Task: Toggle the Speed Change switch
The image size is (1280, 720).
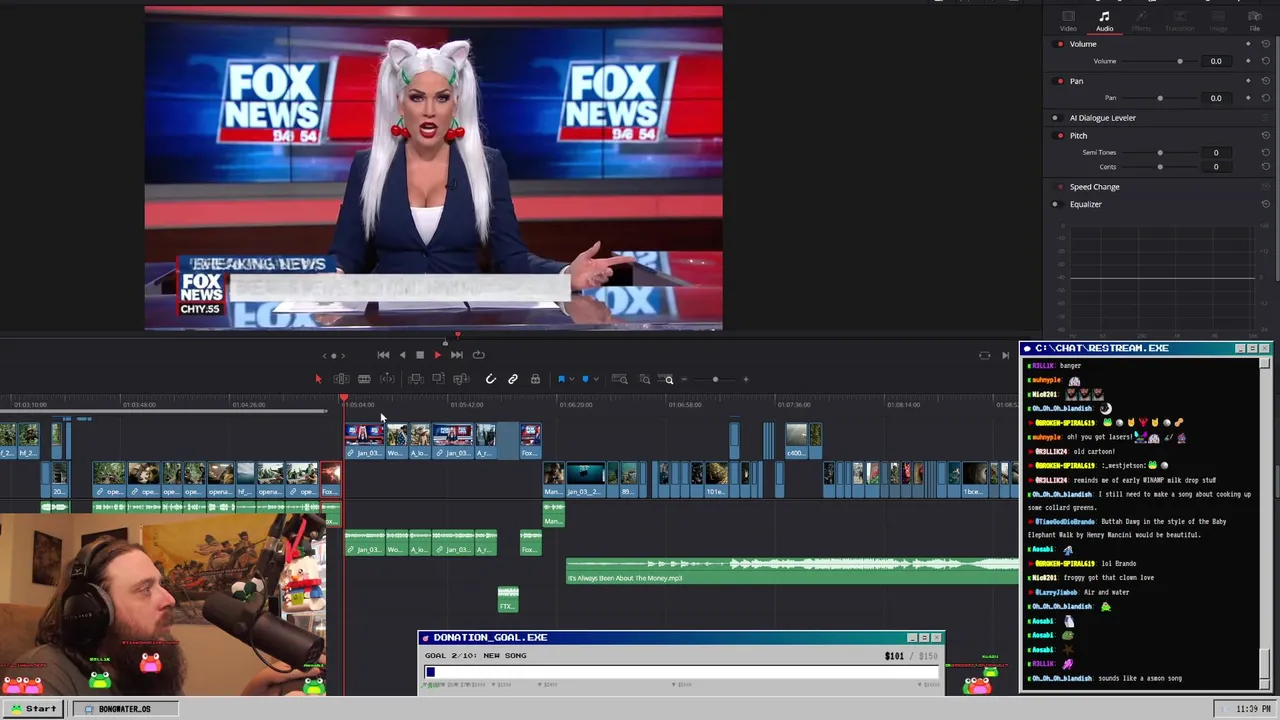Action: coord(1059,187)
